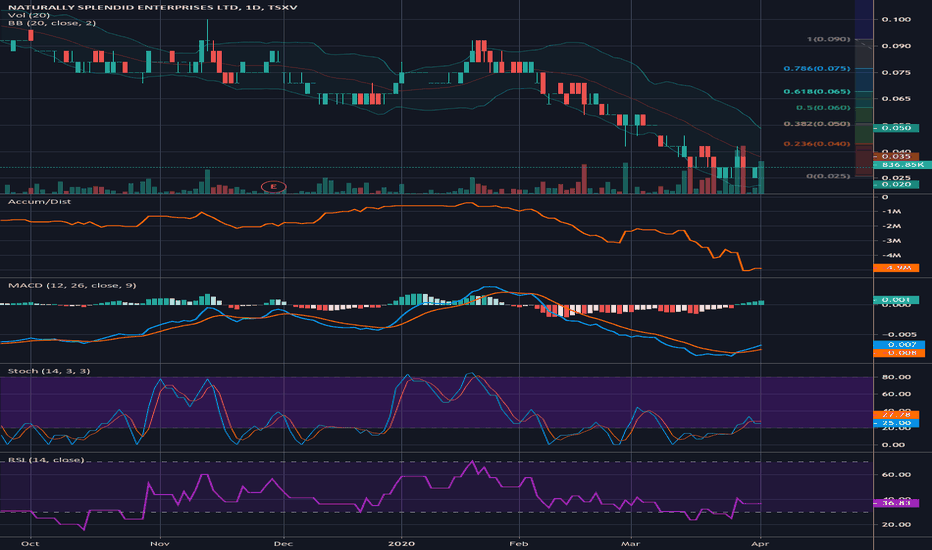This screenshot has width=932, height=550.
Task: Click the Mar label on the time axis
Action: [631, 543]
